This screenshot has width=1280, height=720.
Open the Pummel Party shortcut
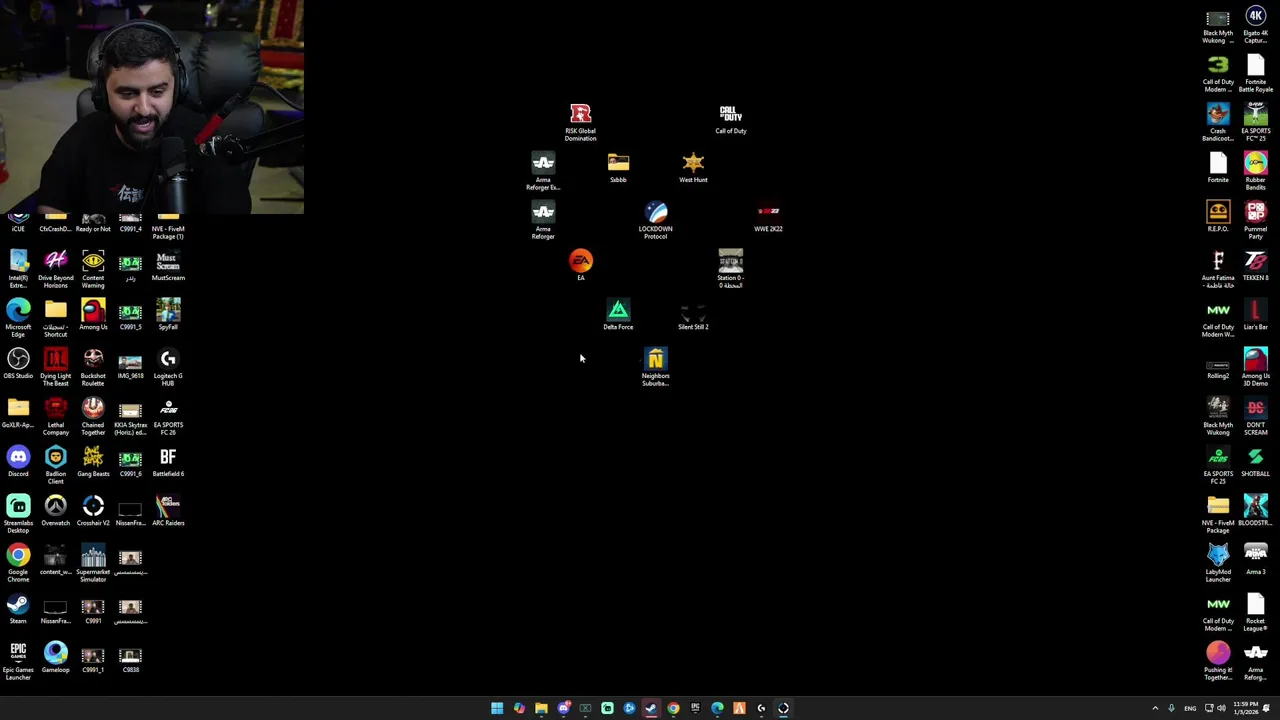click(x=1255, y=220)
